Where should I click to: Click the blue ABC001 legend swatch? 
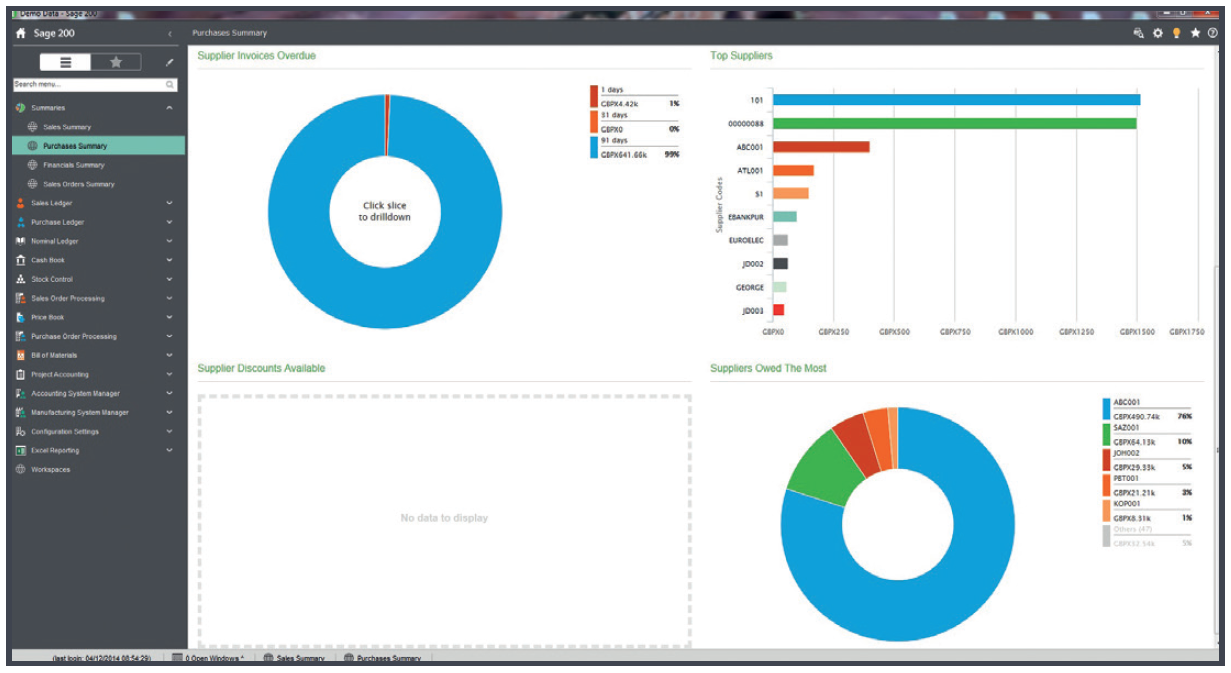(1106, 408)
